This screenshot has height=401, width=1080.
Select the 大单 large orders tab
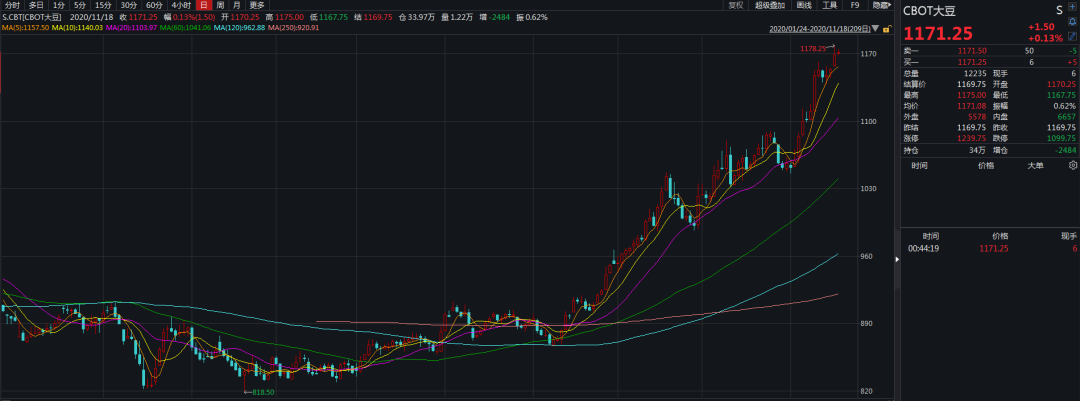pyautogui.click(x=1035, y=165)
